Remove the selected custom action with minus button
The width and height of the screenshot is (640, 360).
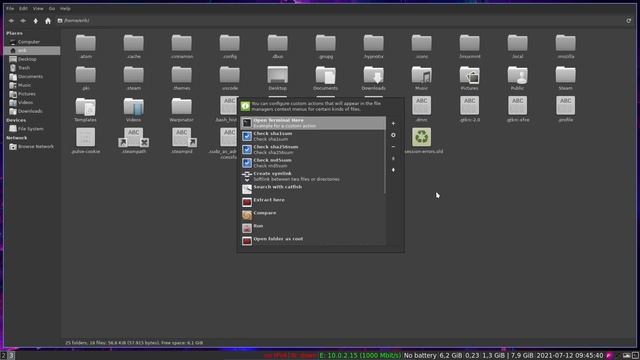coord(393,147)
